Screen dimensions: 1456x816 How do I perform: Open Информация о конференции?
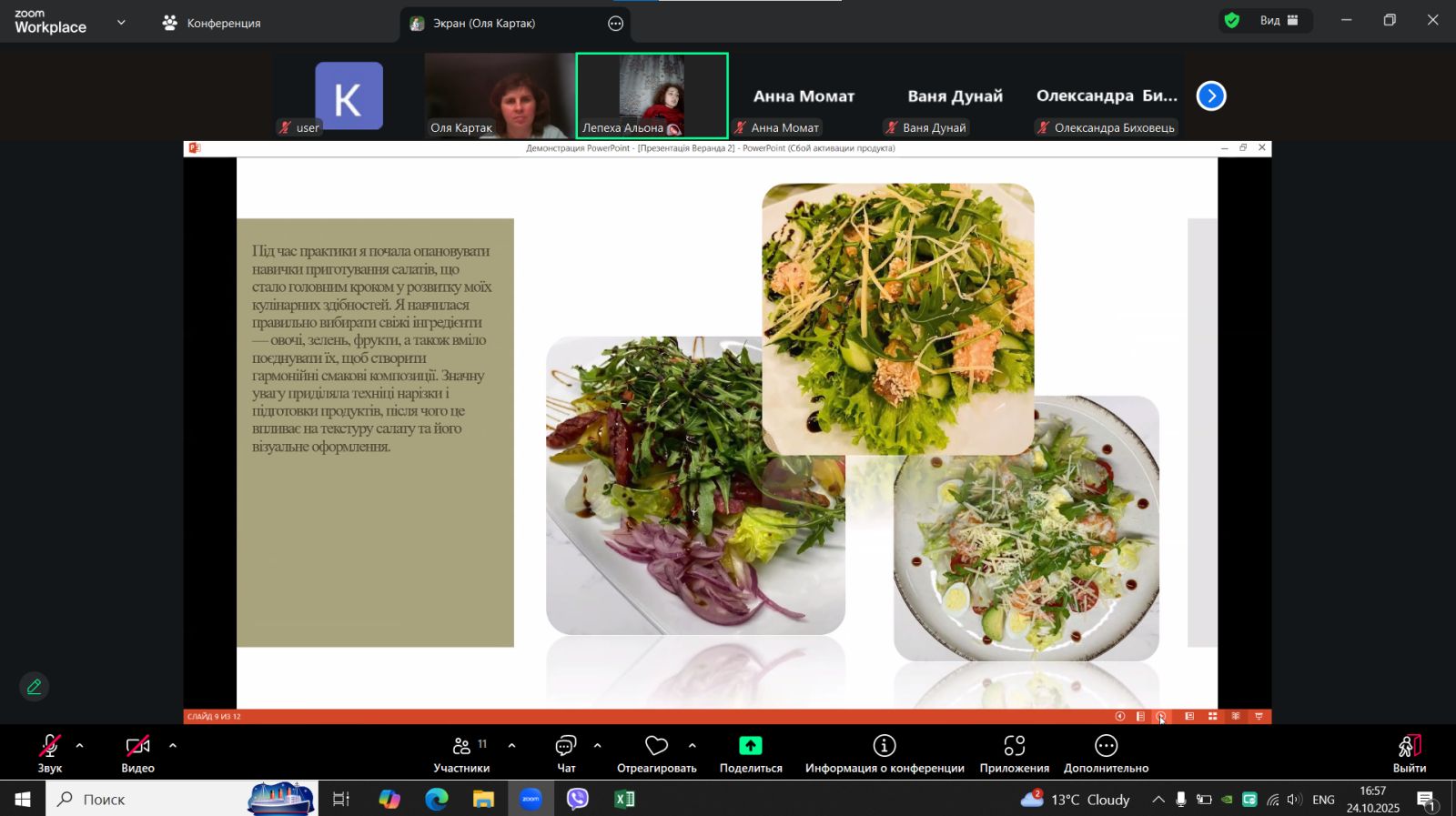click(884, 752)
